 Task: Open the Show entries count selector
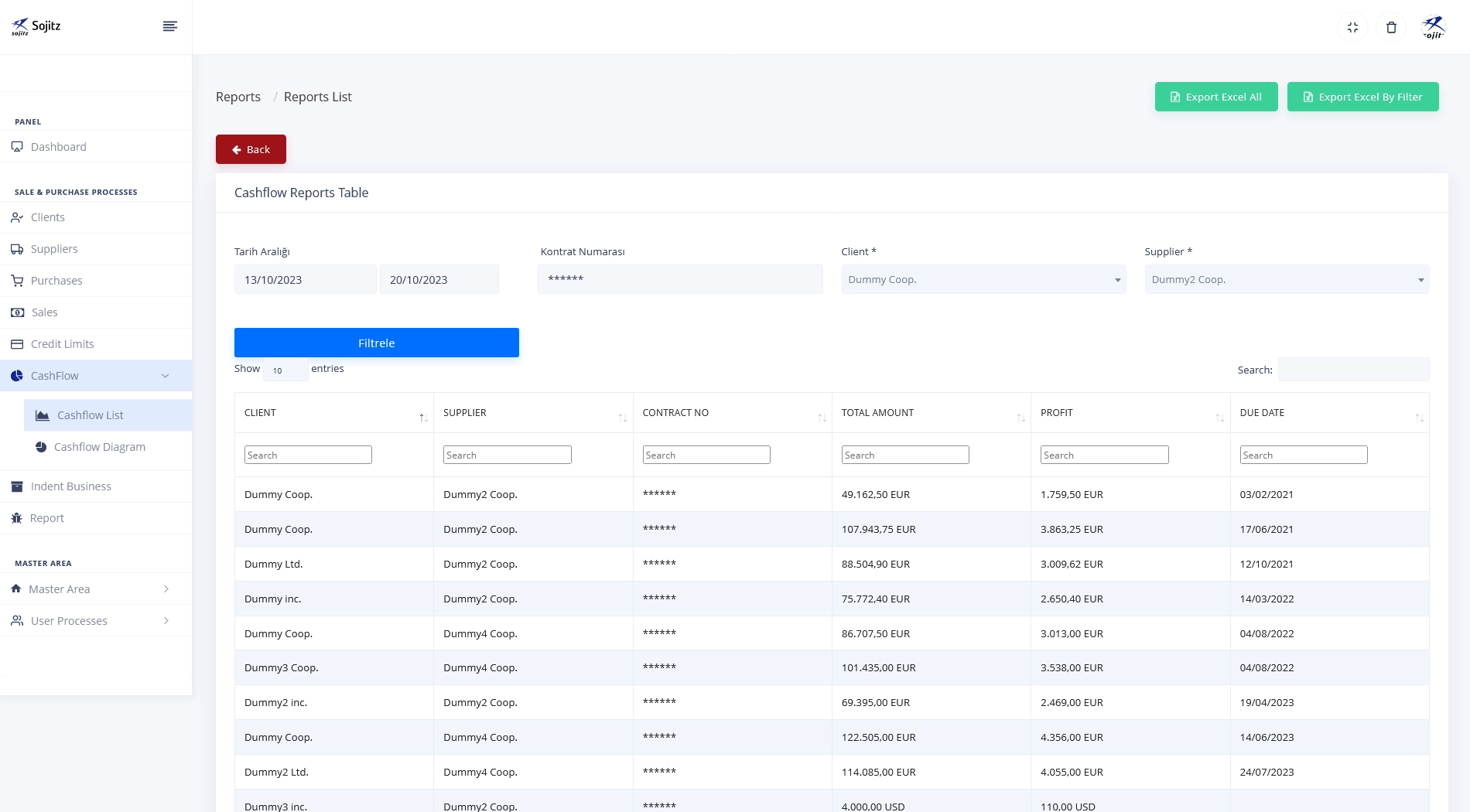(x=285, y=370)
